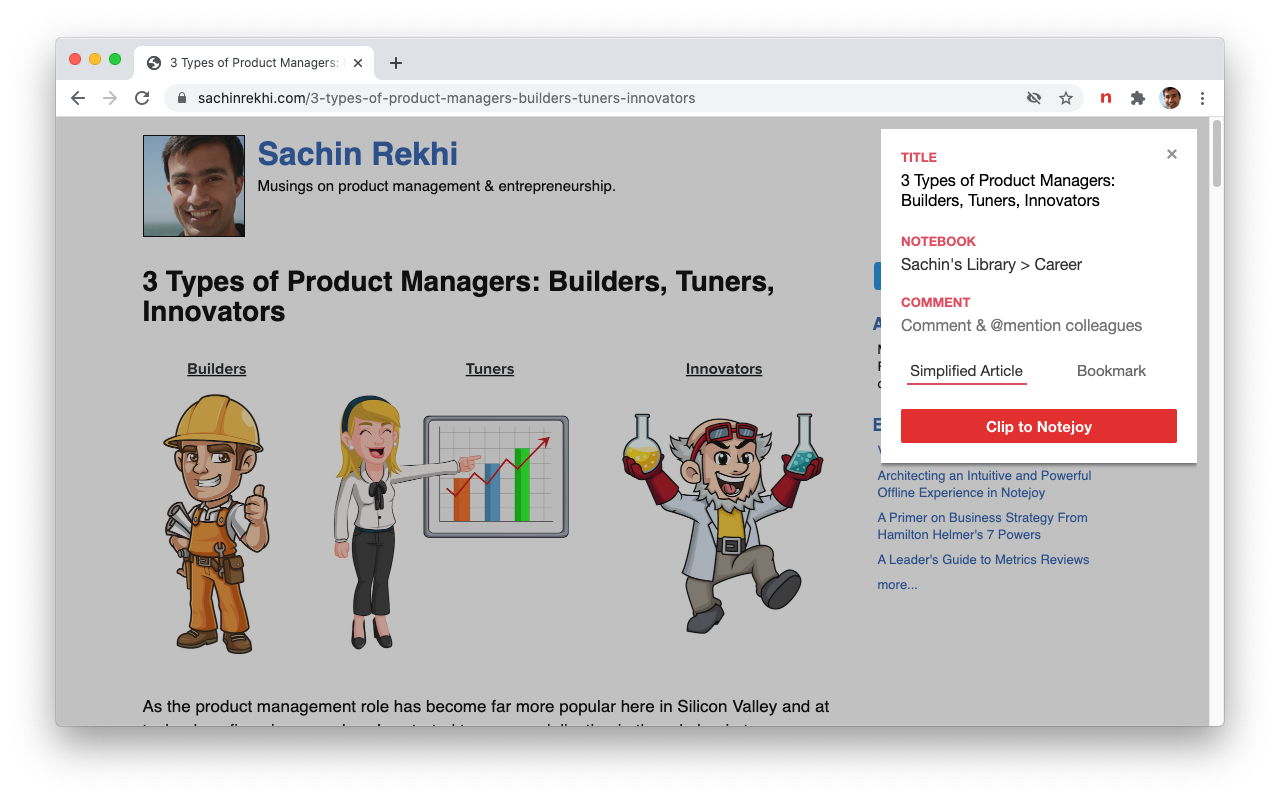
Task: Expand the more... link in sidebar
Action: tap(897, 585)
